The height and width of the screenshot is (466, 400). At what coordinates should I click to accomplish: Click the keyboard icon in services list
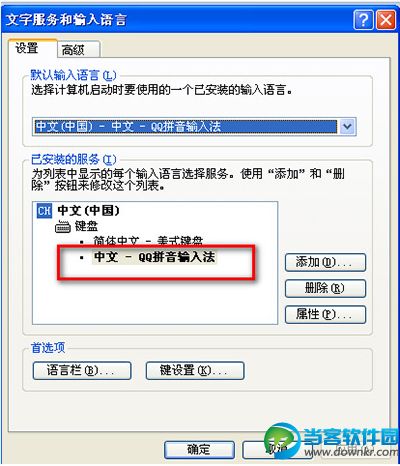tap(63, 228)
